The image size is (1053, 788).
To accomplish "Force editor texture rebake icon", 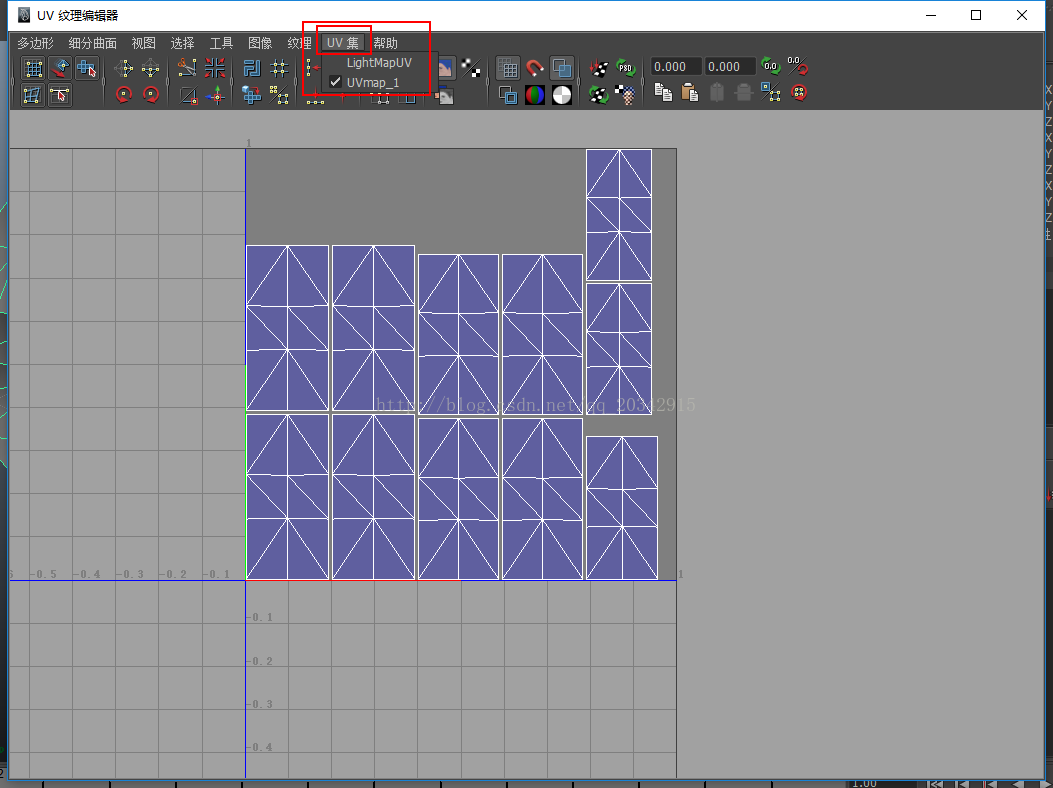I will [598, 95].
